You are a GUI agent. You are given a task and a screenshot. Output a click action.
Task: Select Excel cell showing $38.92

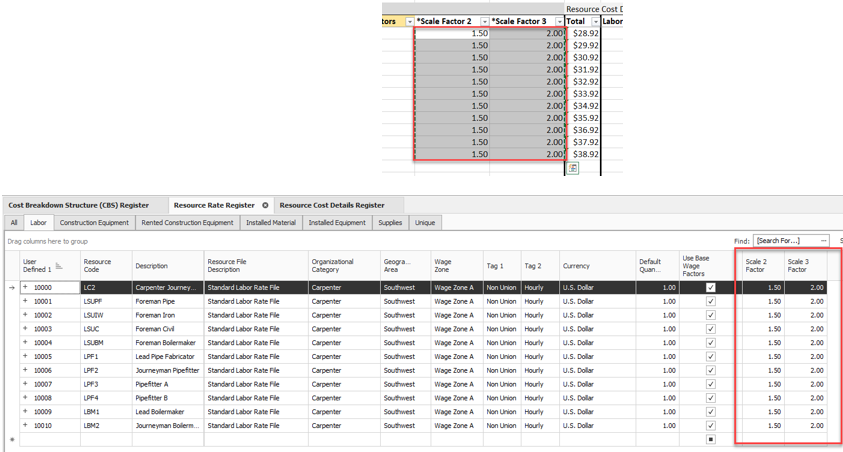point(583,154)
